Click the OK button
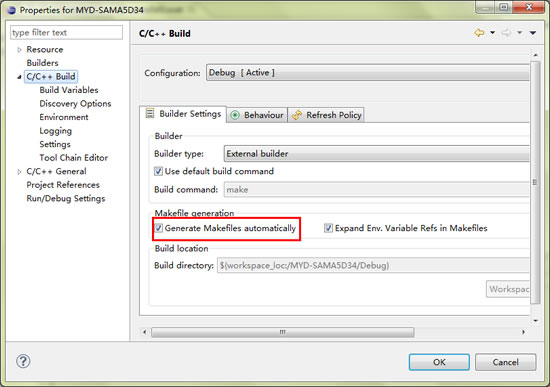 click(439, 362)
